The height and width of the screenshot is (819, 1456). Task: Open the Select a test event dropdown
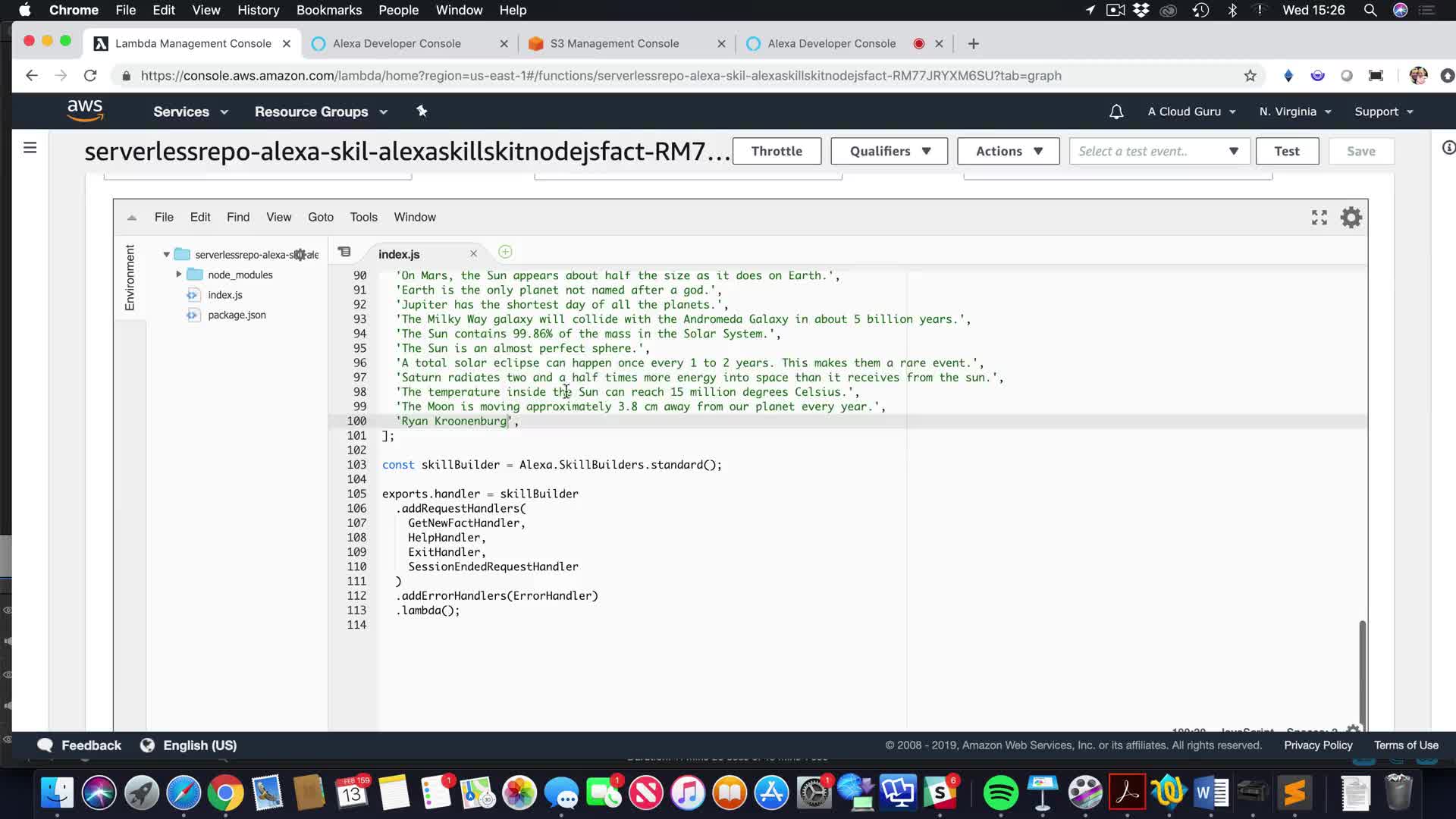1159,151
